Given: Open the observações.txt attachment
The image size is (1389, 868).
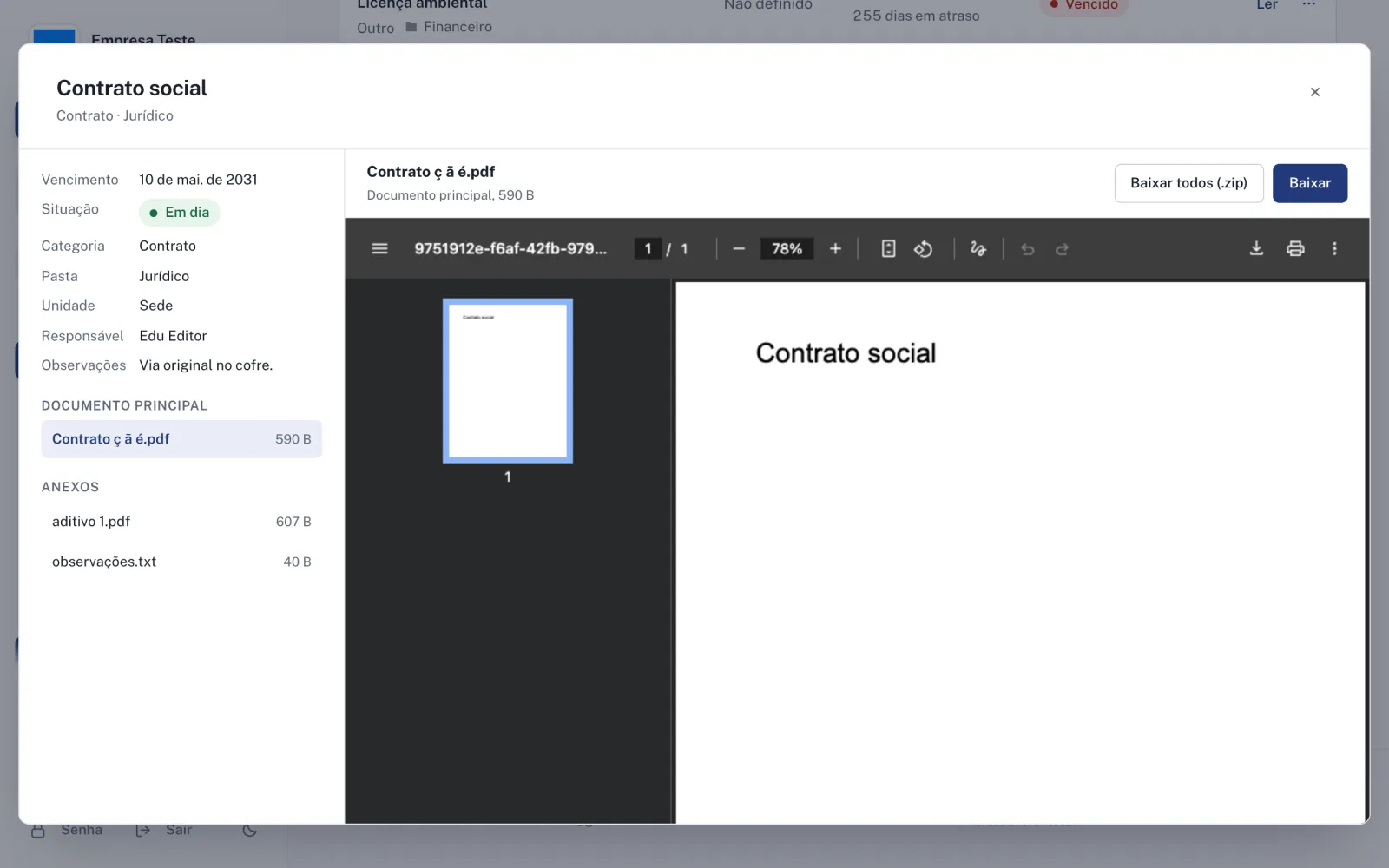Looking at the screenshot, I should click(181, 562).
